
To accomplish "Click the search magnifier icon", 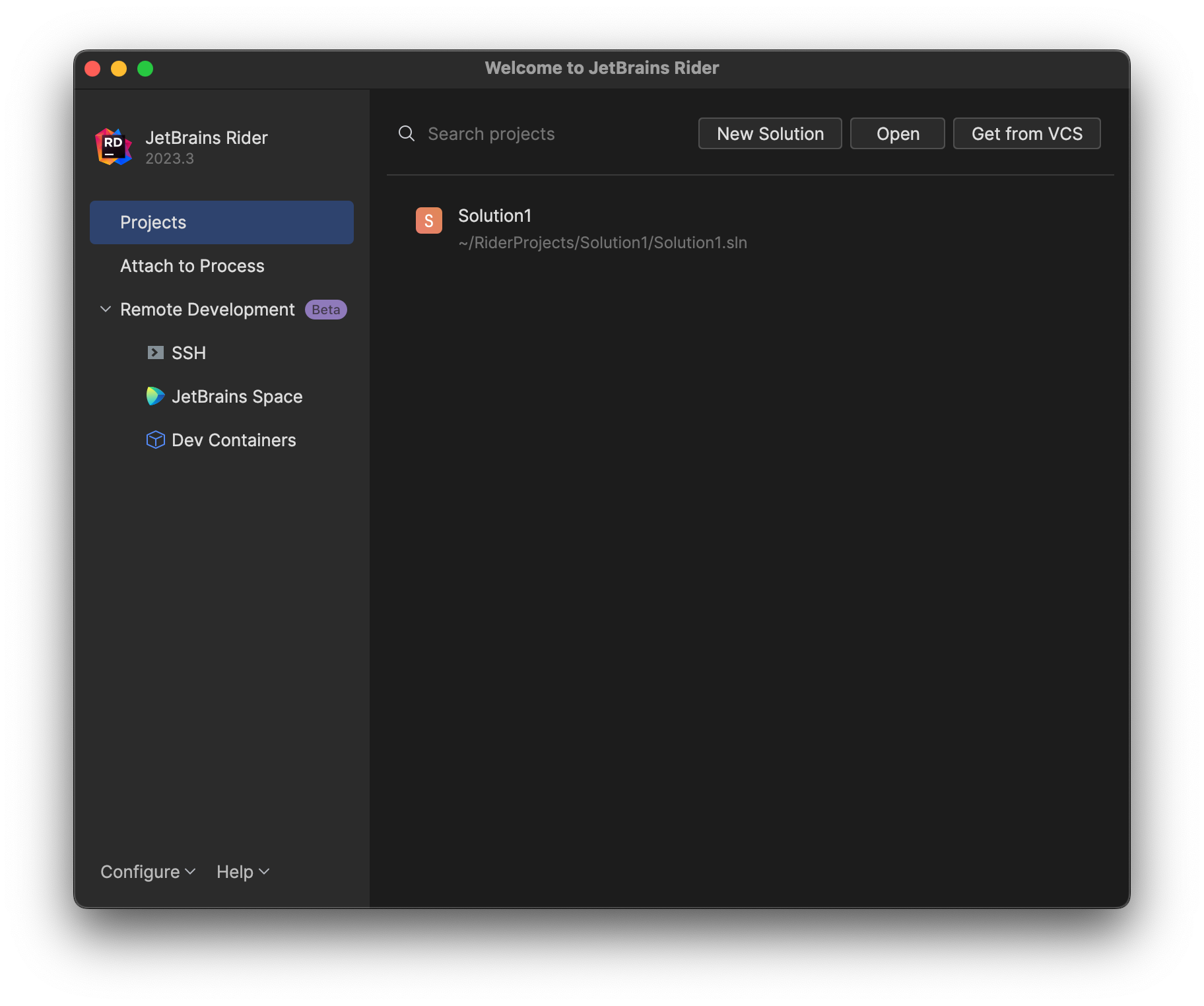I will [x=407, y=134].
